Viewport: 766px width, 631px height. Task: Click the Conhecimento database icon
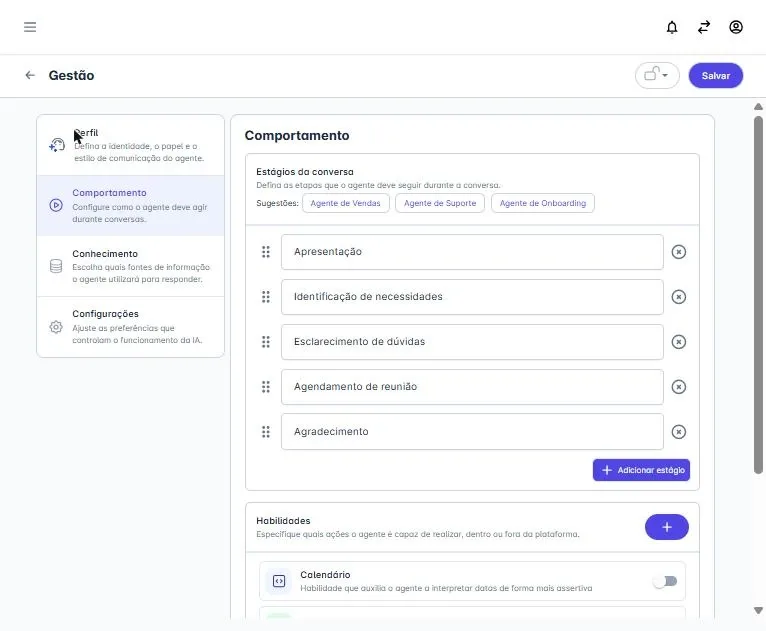click(56, 266)
